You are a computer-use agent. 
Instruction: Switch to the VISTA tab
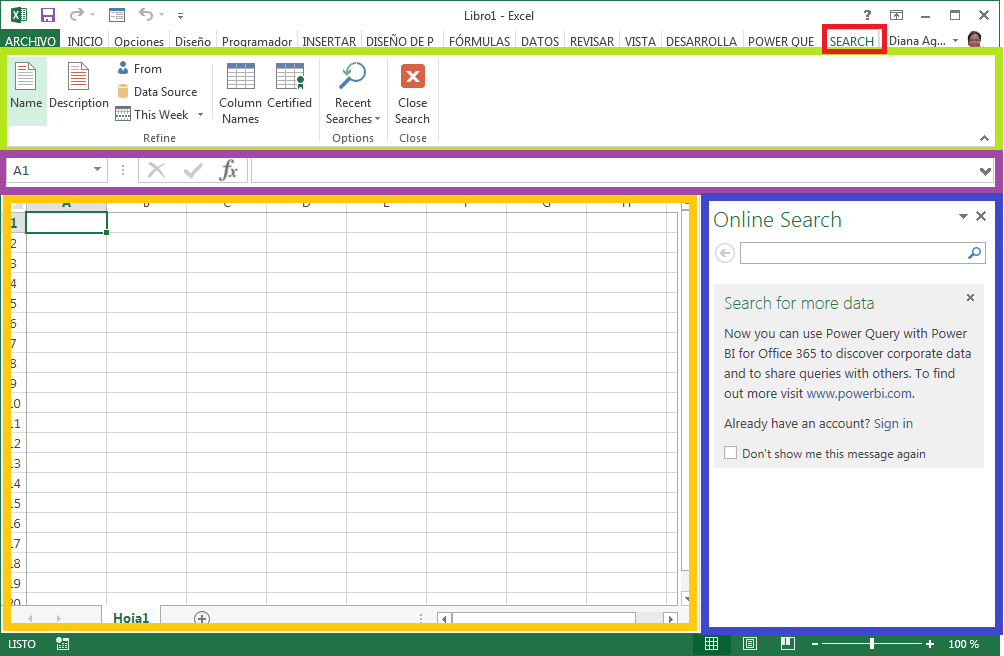640,41
